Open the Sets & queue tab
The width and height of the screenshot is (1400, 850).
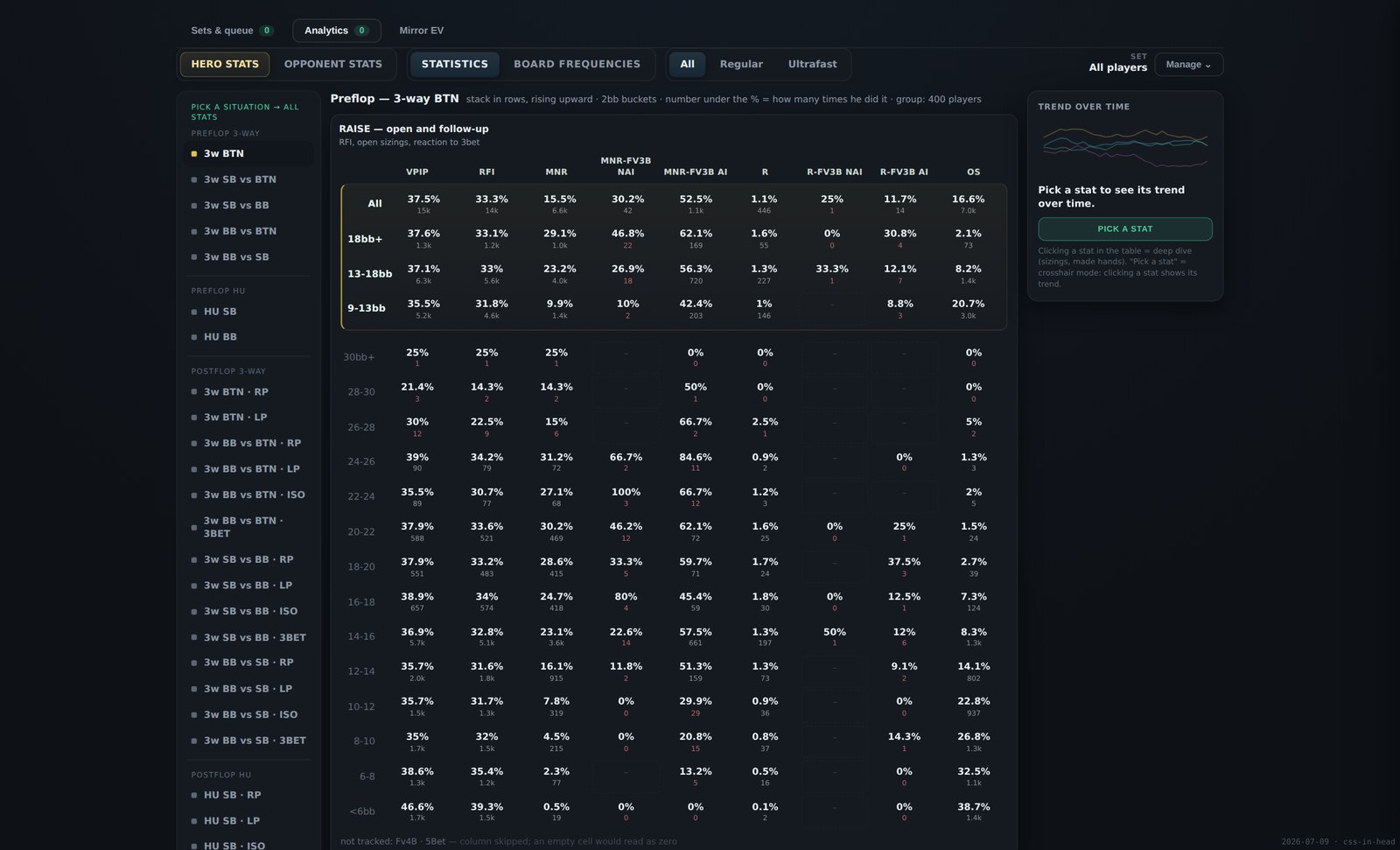[x=232, y=31]
